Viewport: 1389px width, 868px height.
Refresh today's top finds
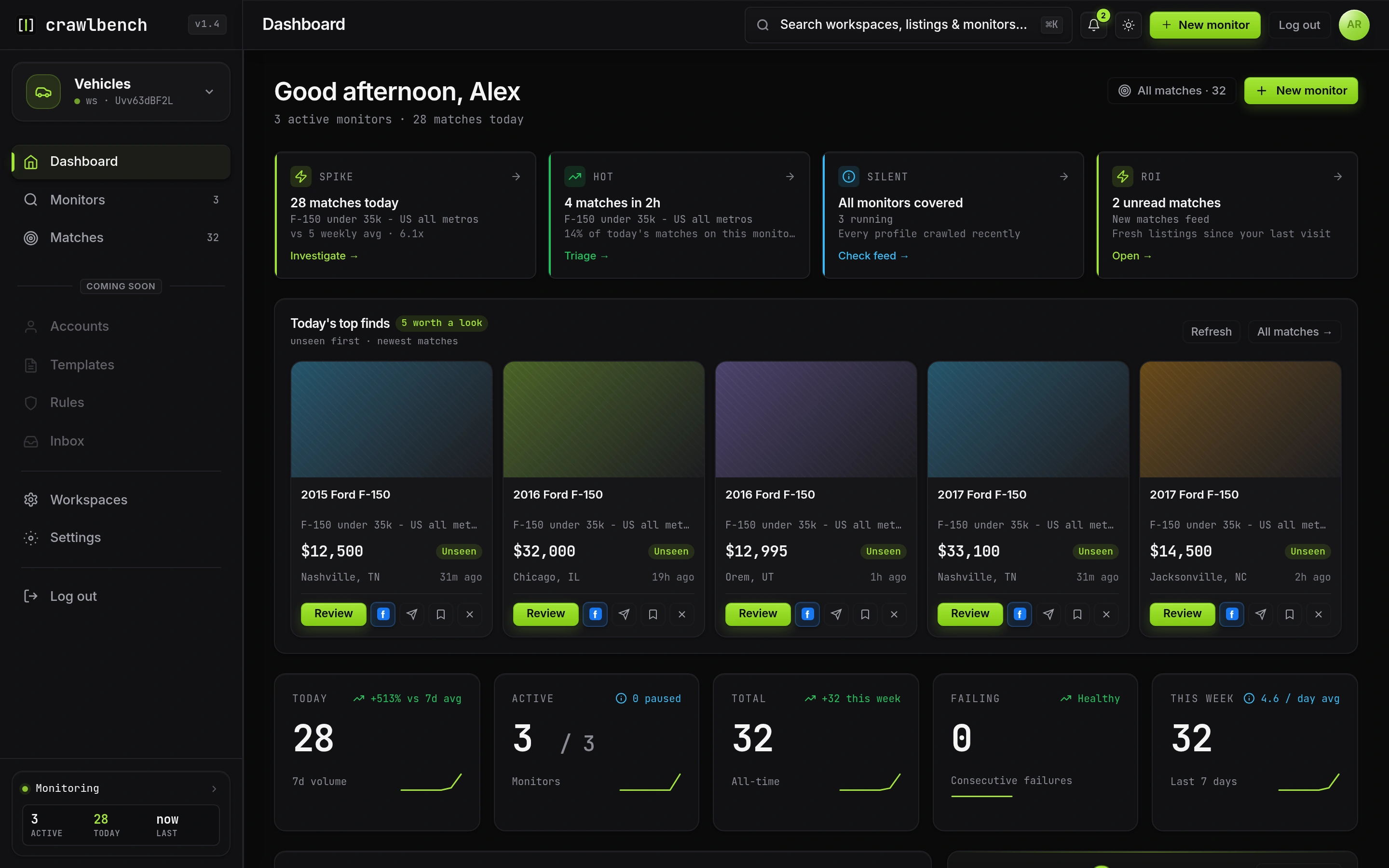pyautogui.click(x=1211, y=332)
